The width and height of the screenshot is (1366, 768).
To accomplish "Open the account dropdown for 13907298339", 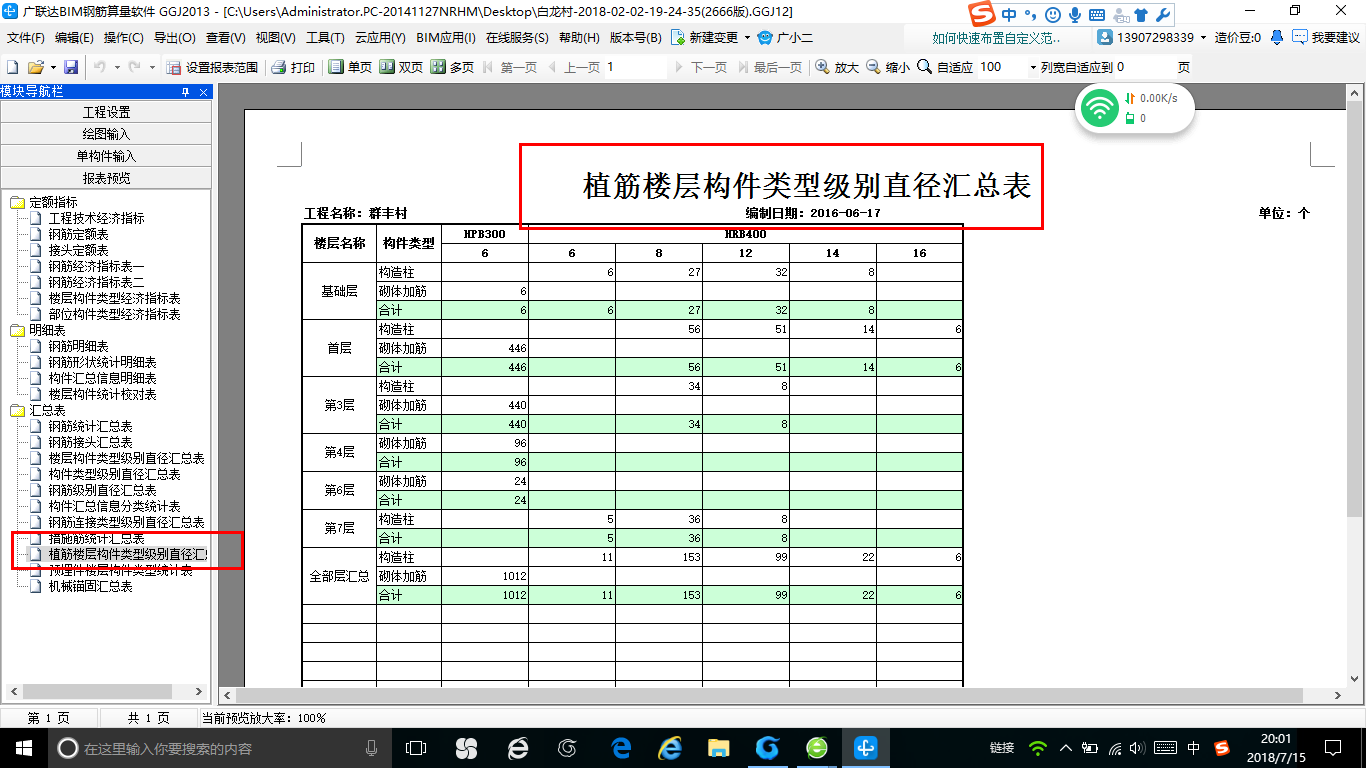I will pyautogui.click(x=1203, y=38).
